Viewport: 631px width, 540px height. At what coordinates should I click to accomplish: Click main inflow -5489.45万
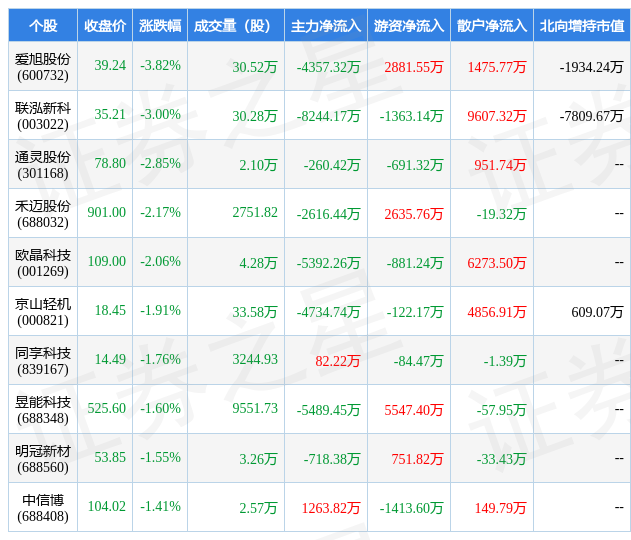328,410
